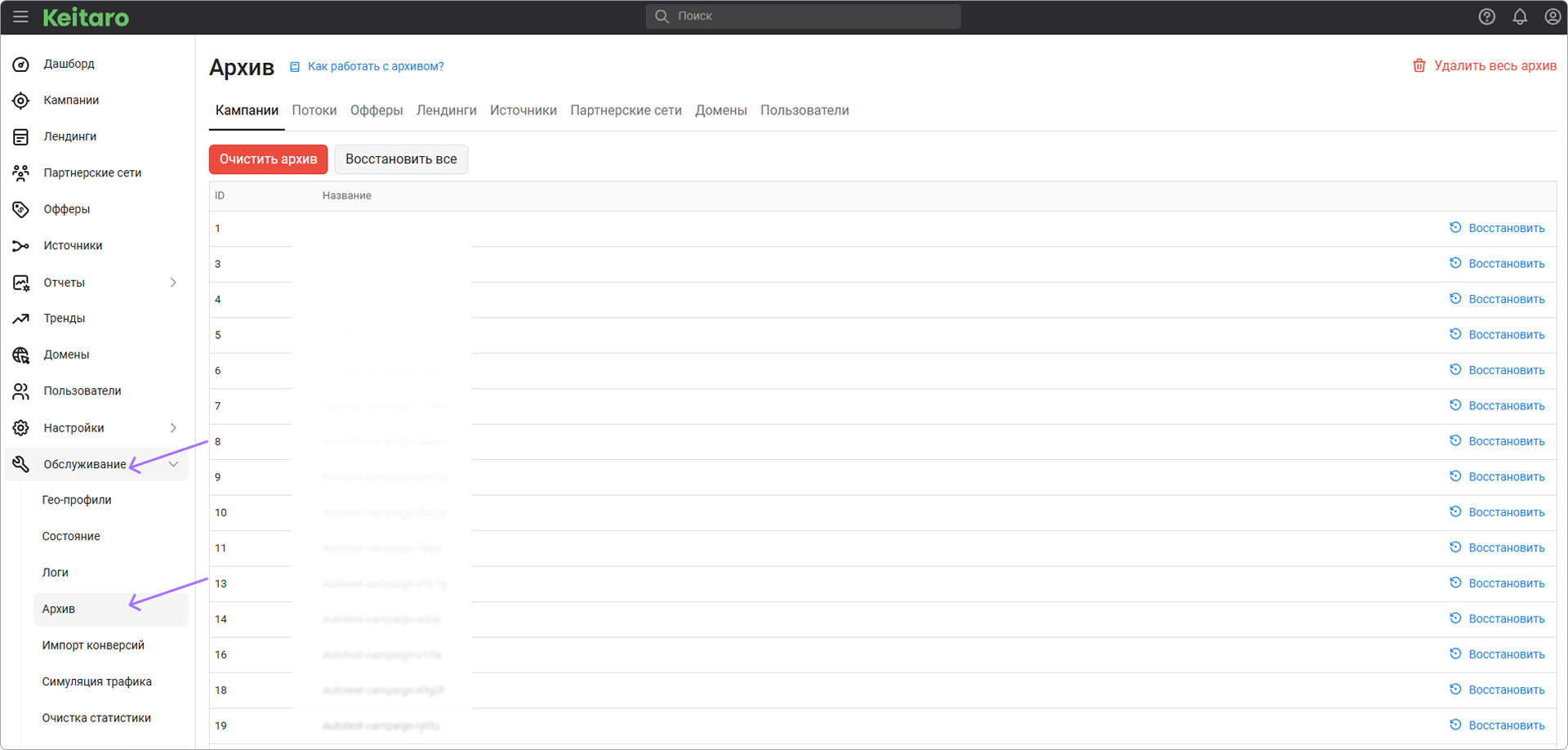Expand the Settings submenu chevron
Viewport: 1568px width, 750px height.
(173, 428)
